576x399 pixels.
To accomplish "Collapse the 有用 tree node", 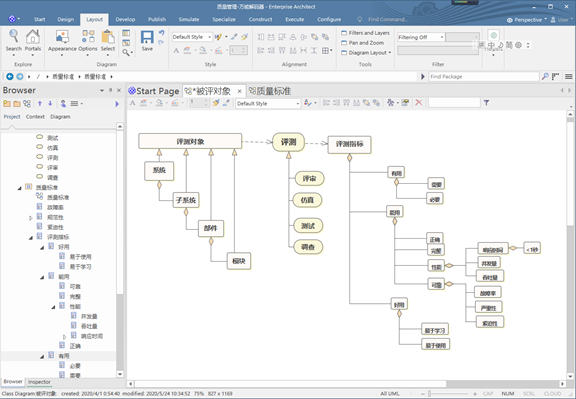I will tap(42, 356).
